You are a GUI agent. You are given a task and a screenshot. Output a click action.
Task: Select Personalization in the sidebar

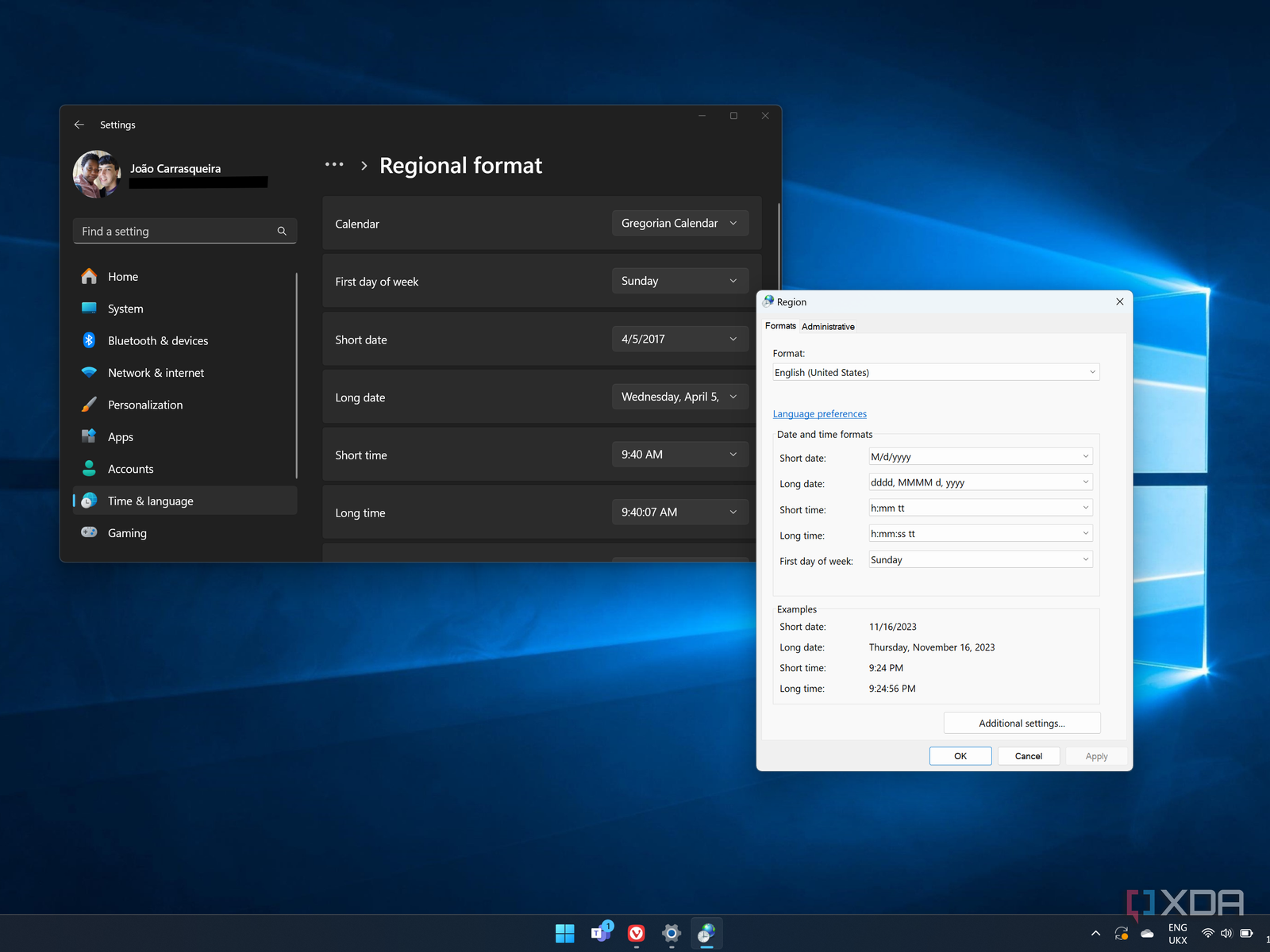click(145, 405)
